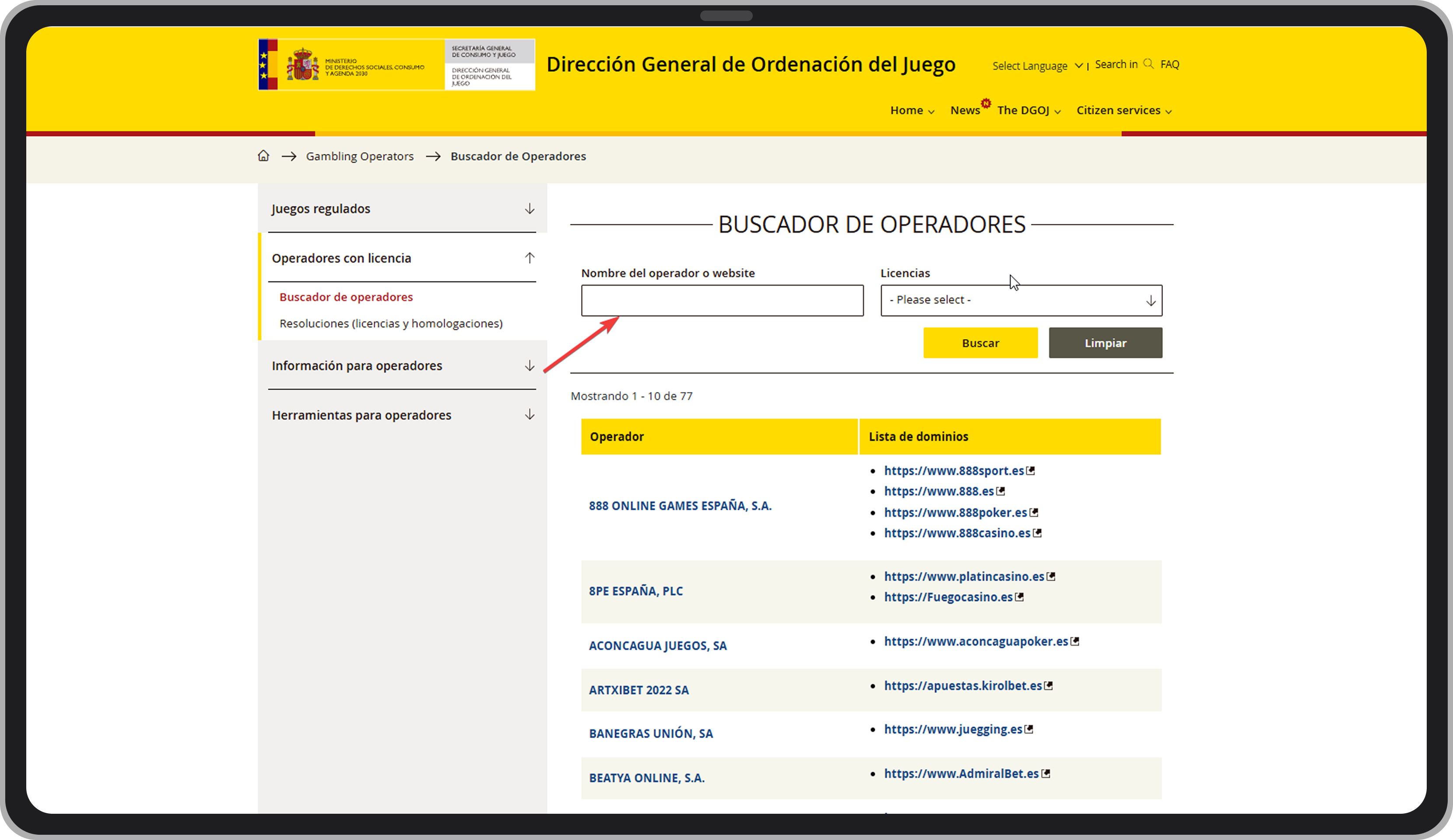1453x840 pixels.
Task: Visit https://www.AdmiralBet.es link
Action: (961, 773)
